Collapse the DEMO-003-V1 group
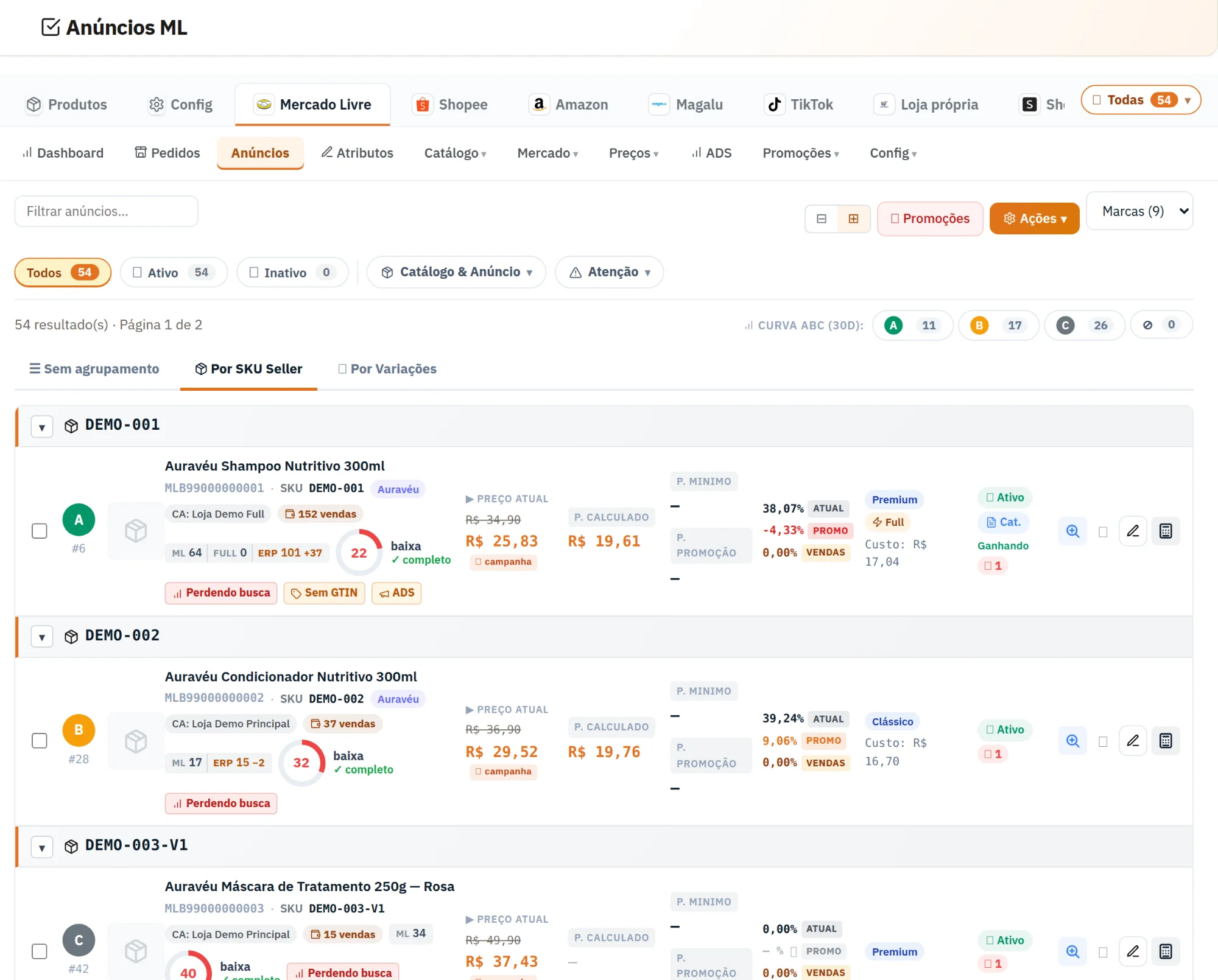The width and height of the screenshot is (1218, 980). pyautogui.click(x=42, y=847)
